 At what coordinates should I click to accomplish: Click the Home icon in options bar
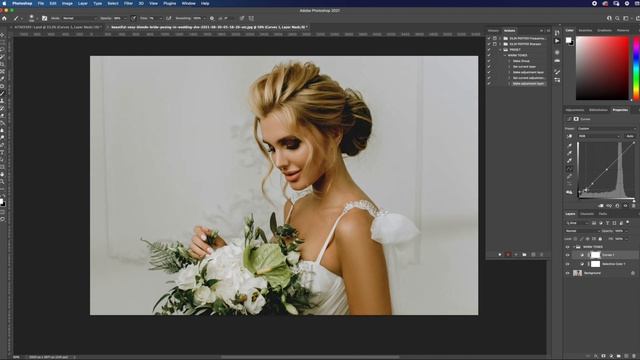[4, 18]
